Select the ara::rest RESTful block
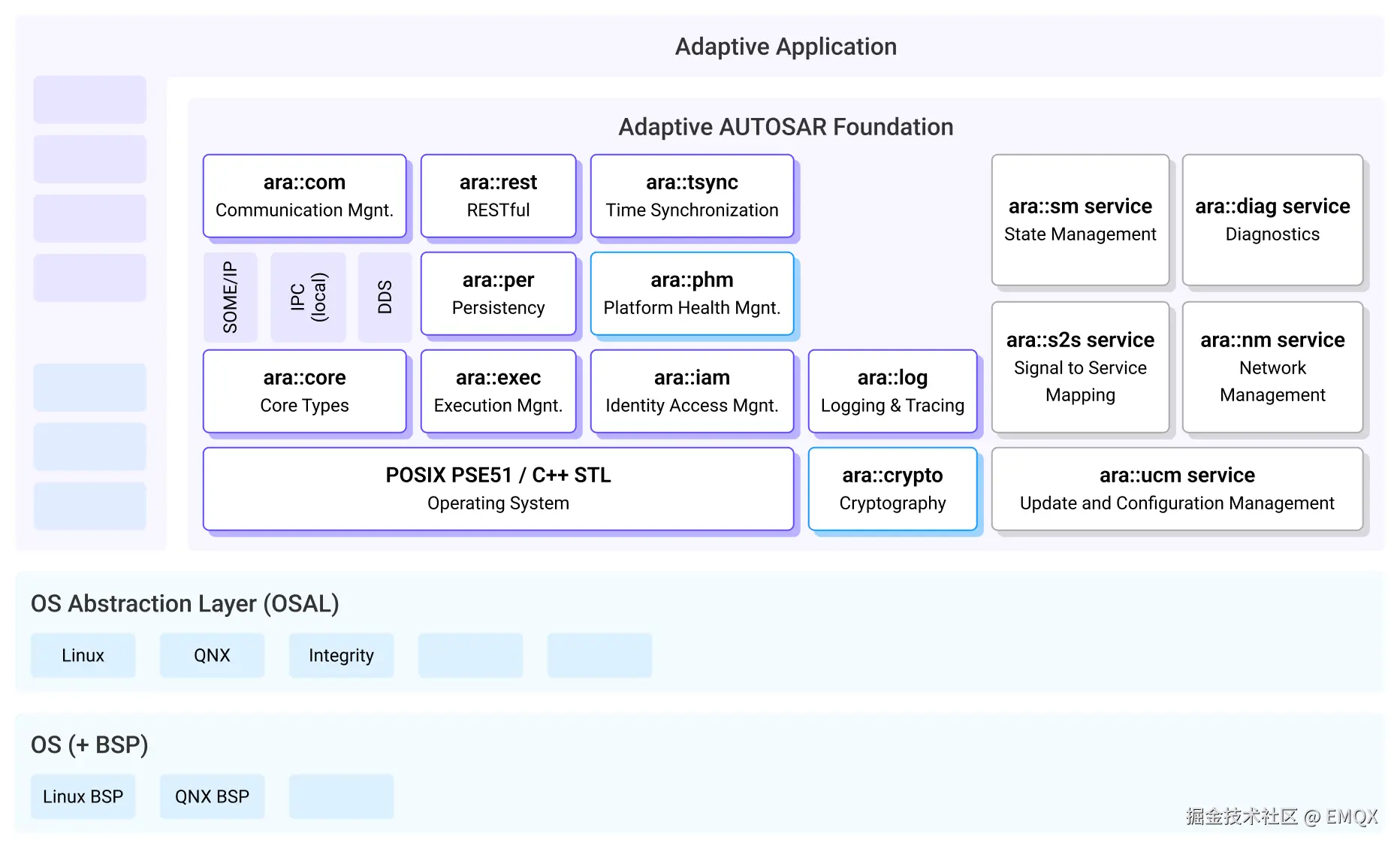The width and height of the screenshot is (1400, 849). click(498, 196)
